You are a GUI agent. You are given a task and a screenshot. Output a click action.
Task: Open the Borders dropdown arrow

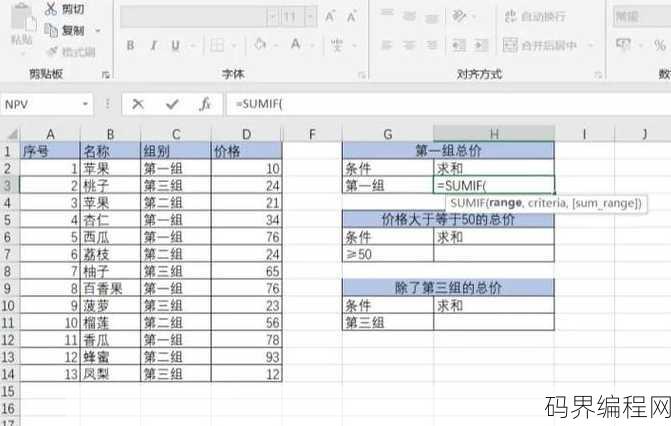234,45
